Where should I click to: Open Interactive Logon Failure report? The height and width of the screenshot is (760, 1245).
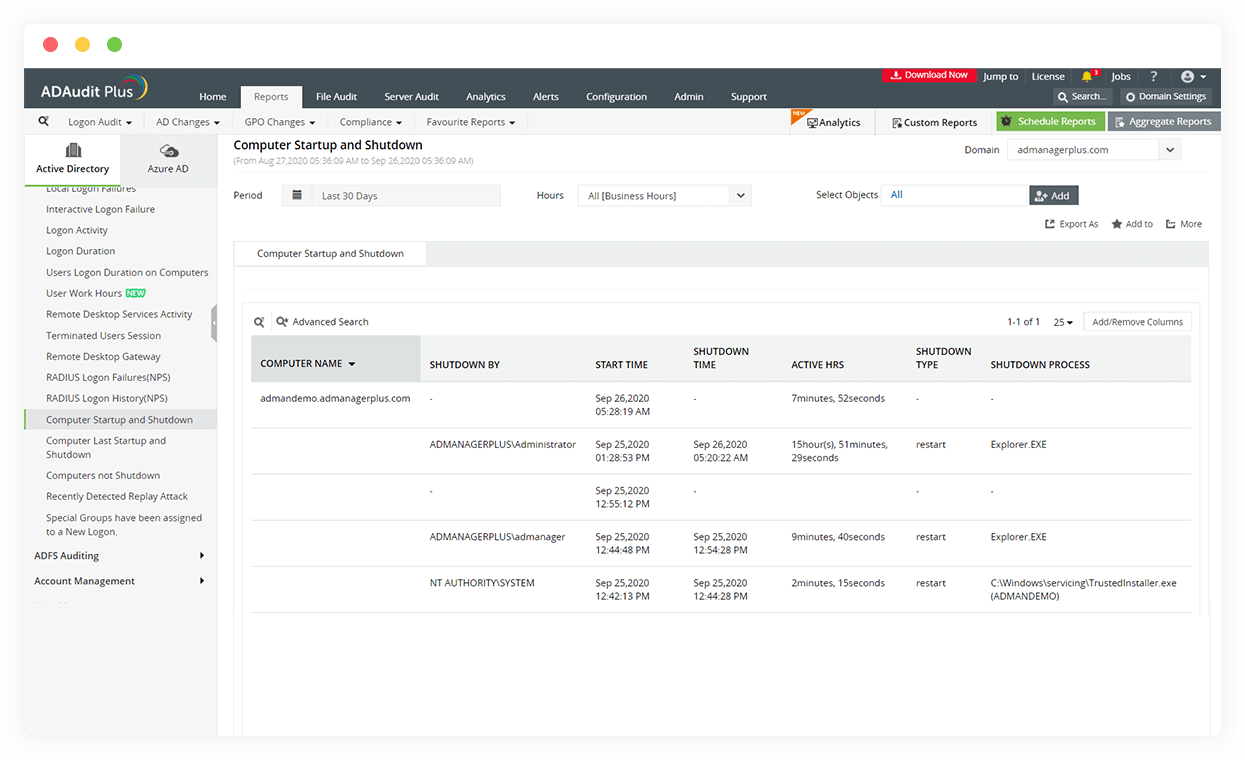point(100,209)
